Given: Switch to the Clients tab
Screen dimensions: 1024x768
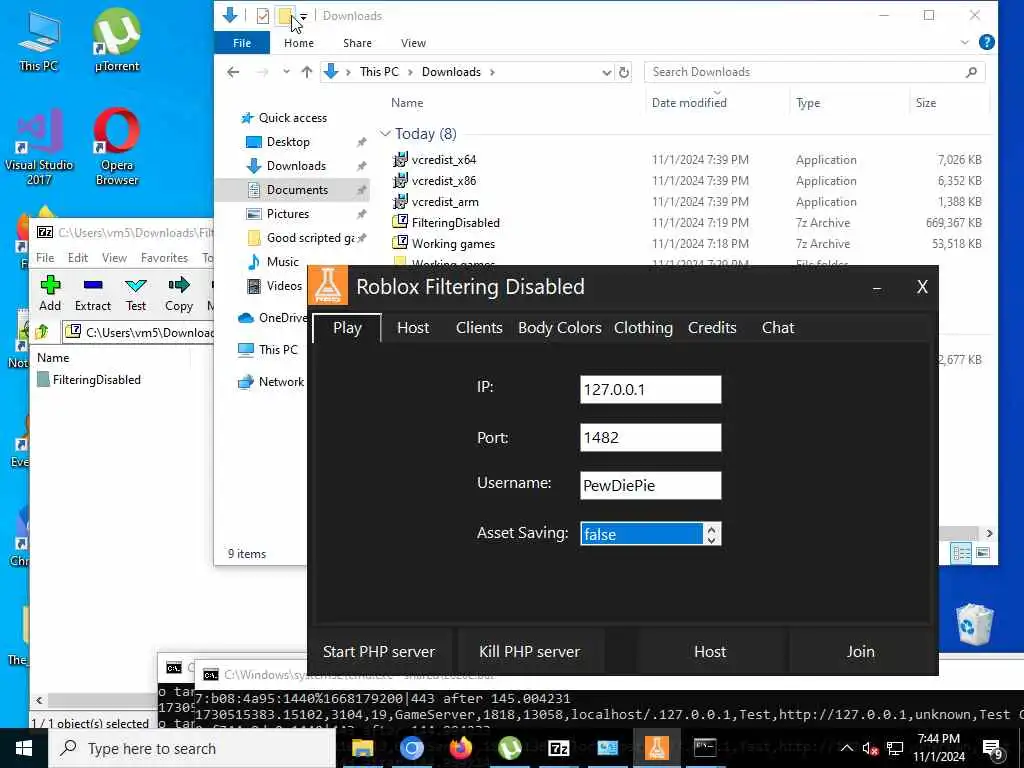Looking at the screenshot, I should (479, 328).
